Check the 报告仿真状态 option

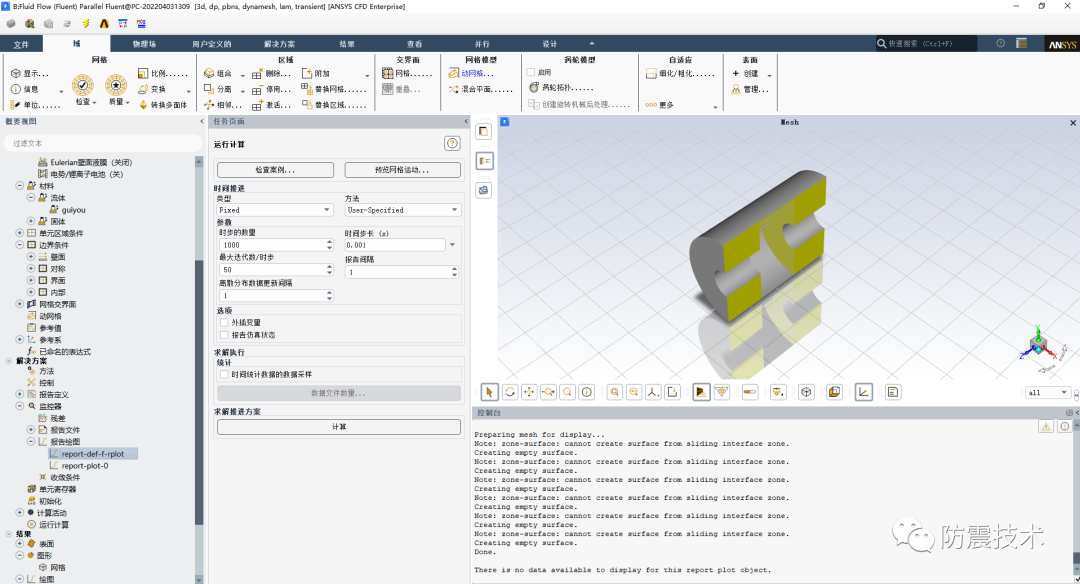[222, 337]
